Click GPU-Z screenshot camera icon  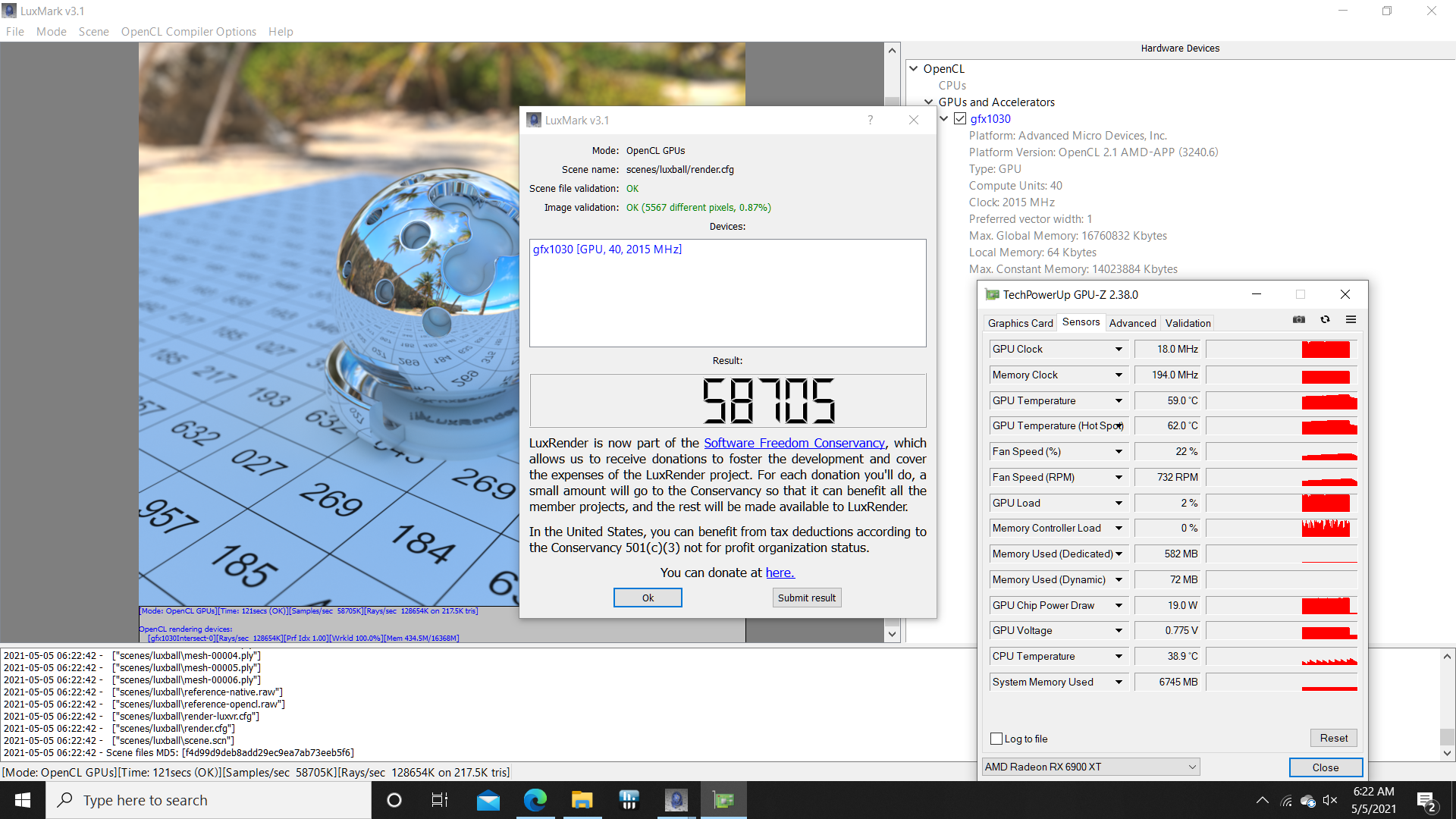(x=1299, y=319)
